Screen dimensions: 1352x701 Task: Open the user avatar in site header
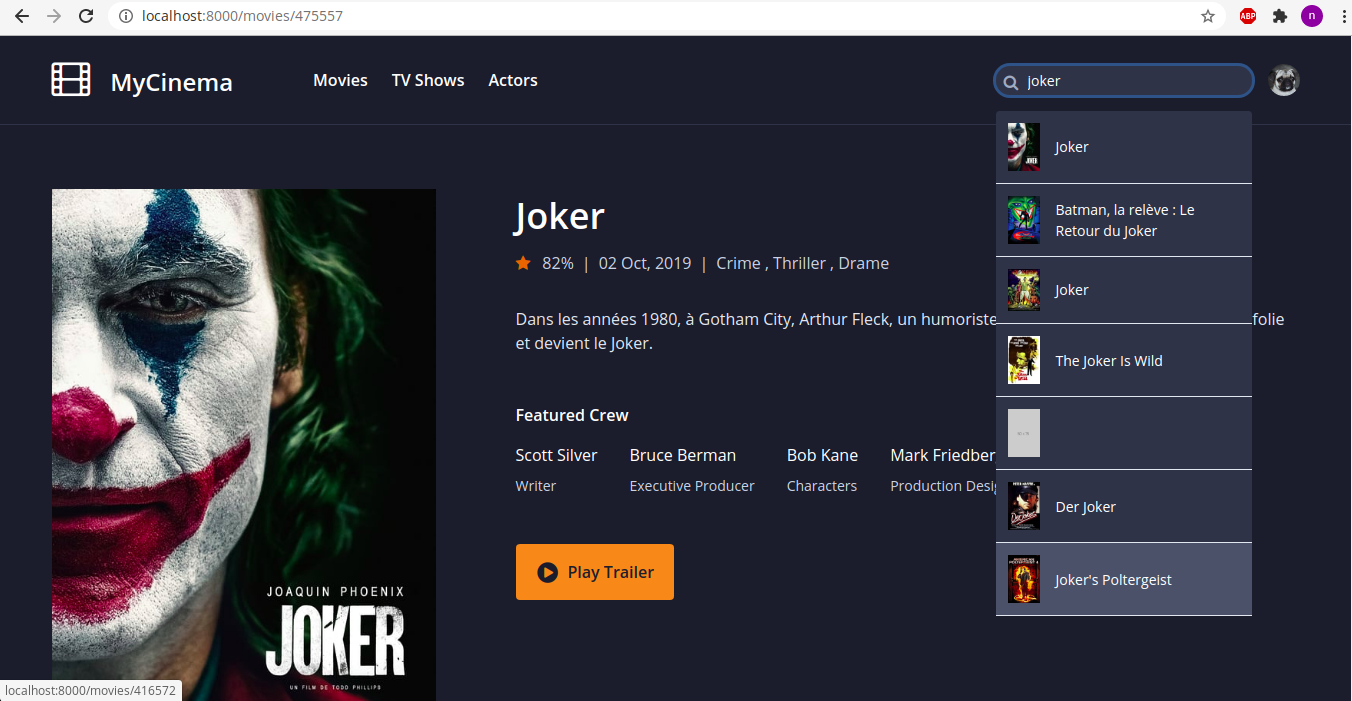1284,80
